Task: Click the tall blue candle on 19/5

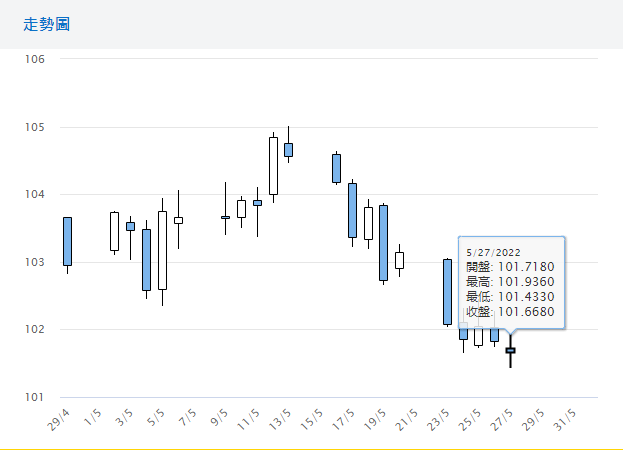Action: (383, 243)
